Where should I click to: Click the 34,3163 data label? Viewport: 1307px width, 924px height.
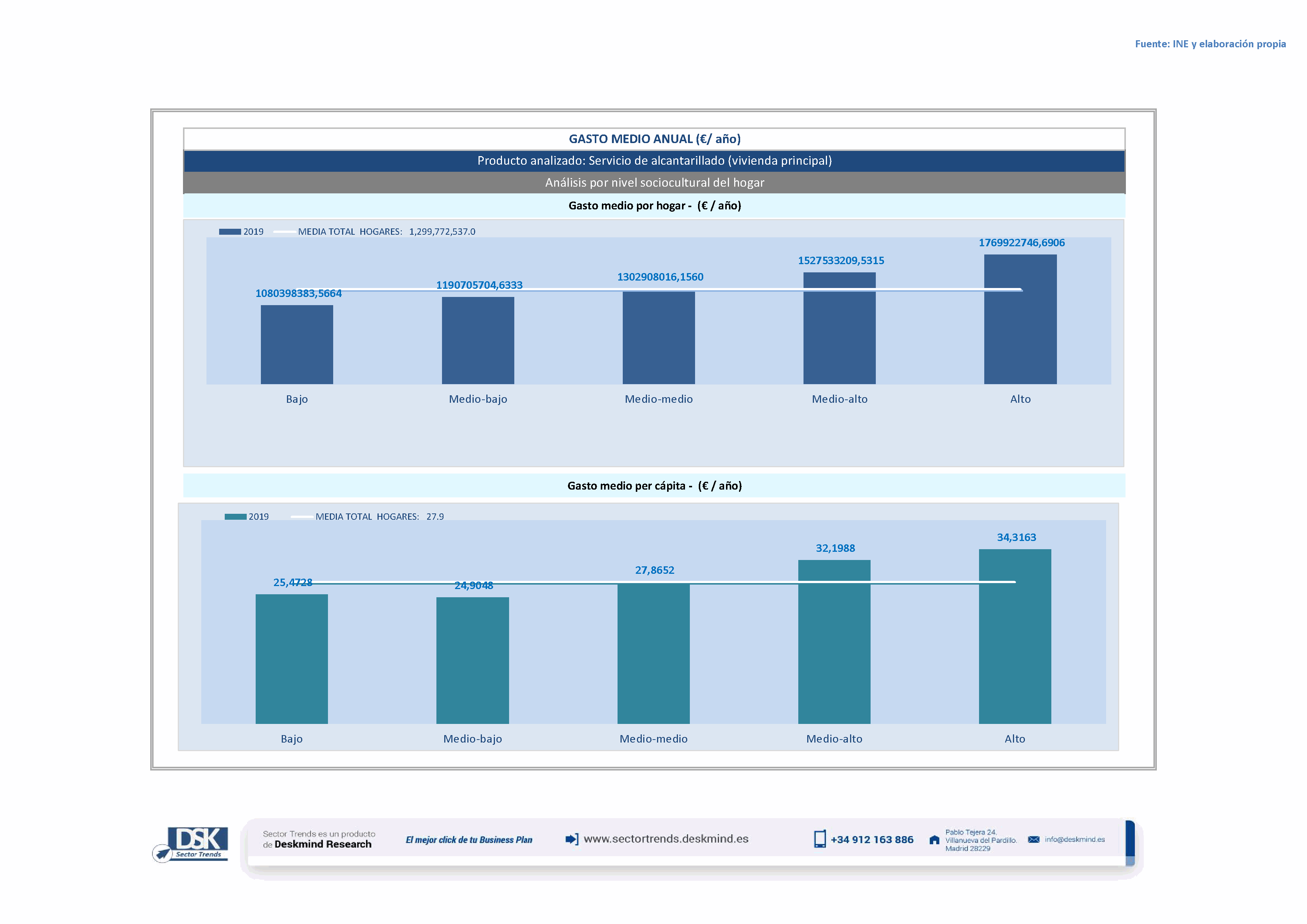click(1016, 538)
